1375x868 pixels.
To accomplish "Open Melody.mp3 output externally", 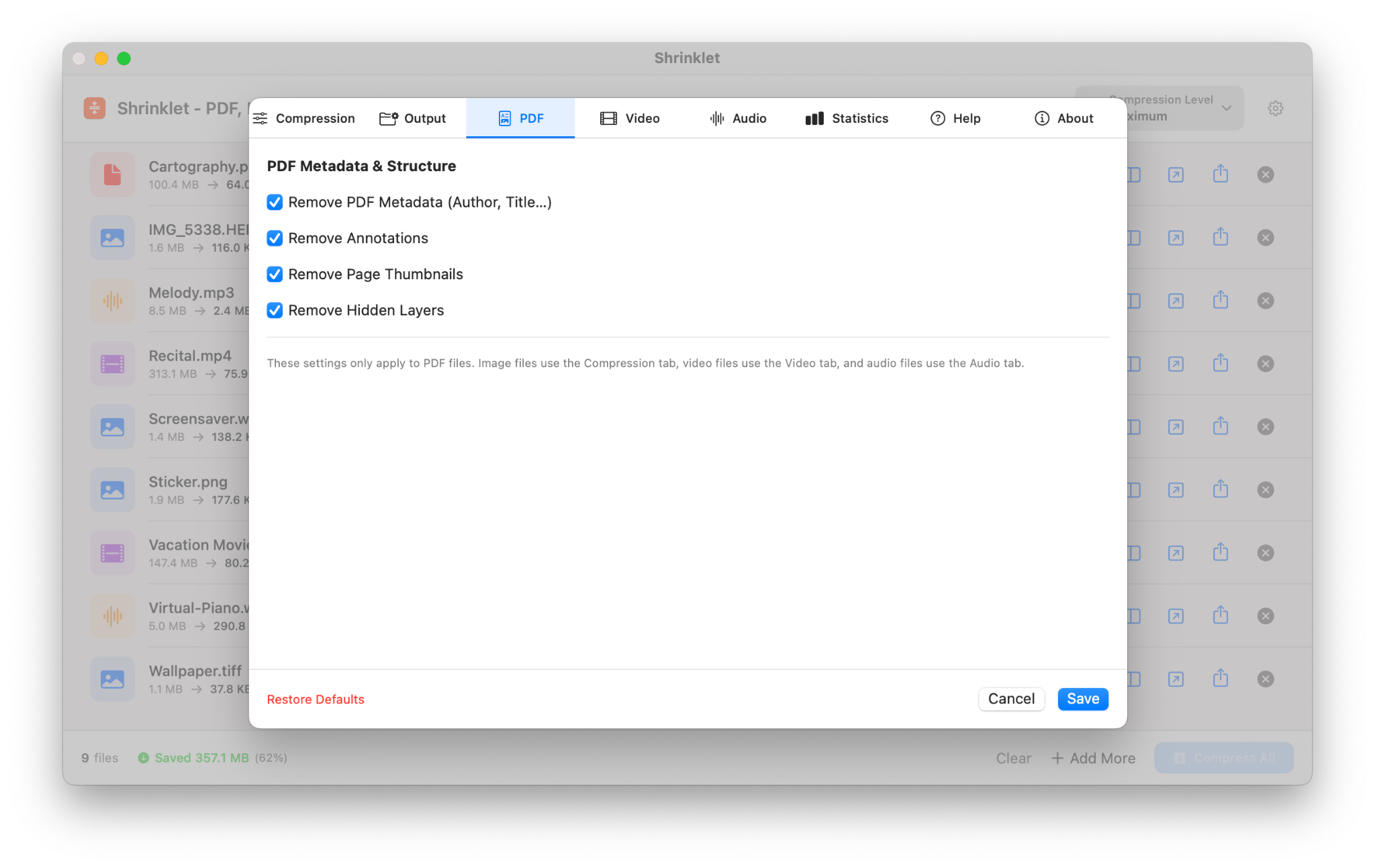I will (x=1176, y=301).
